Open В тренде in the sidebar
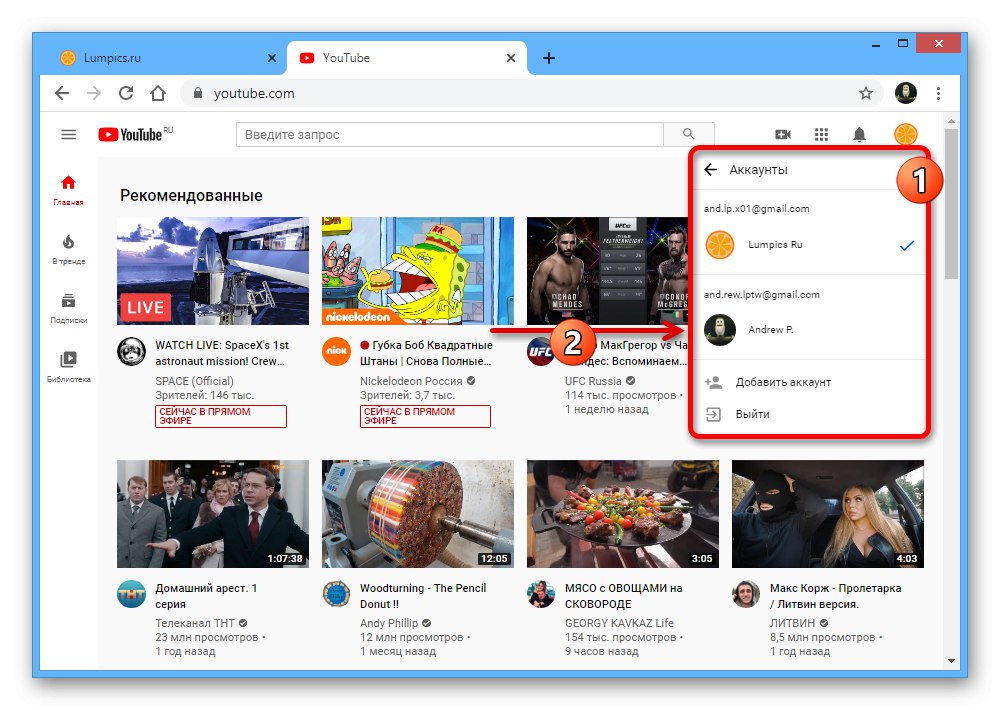 pyautogui.click(x=68, y=249)
